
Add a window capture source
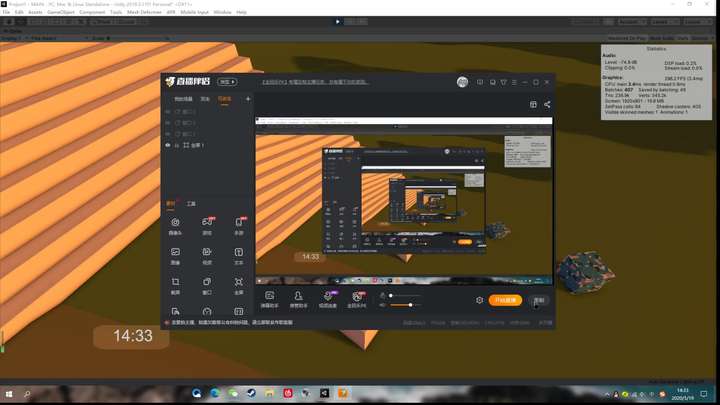207,286
